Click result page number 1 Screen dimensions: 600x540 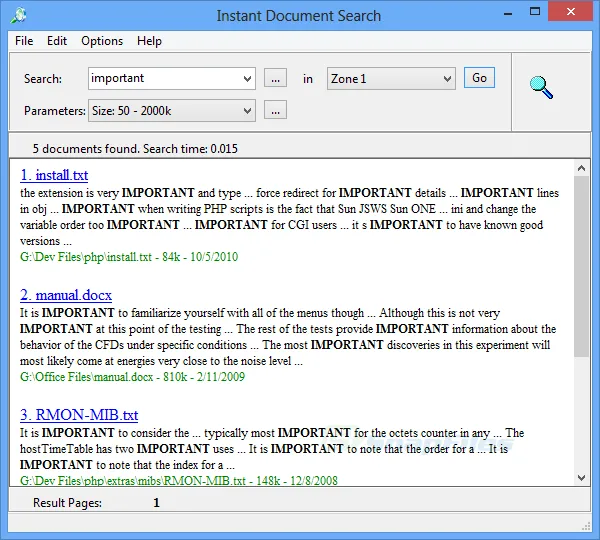click(x=156, y=502)
